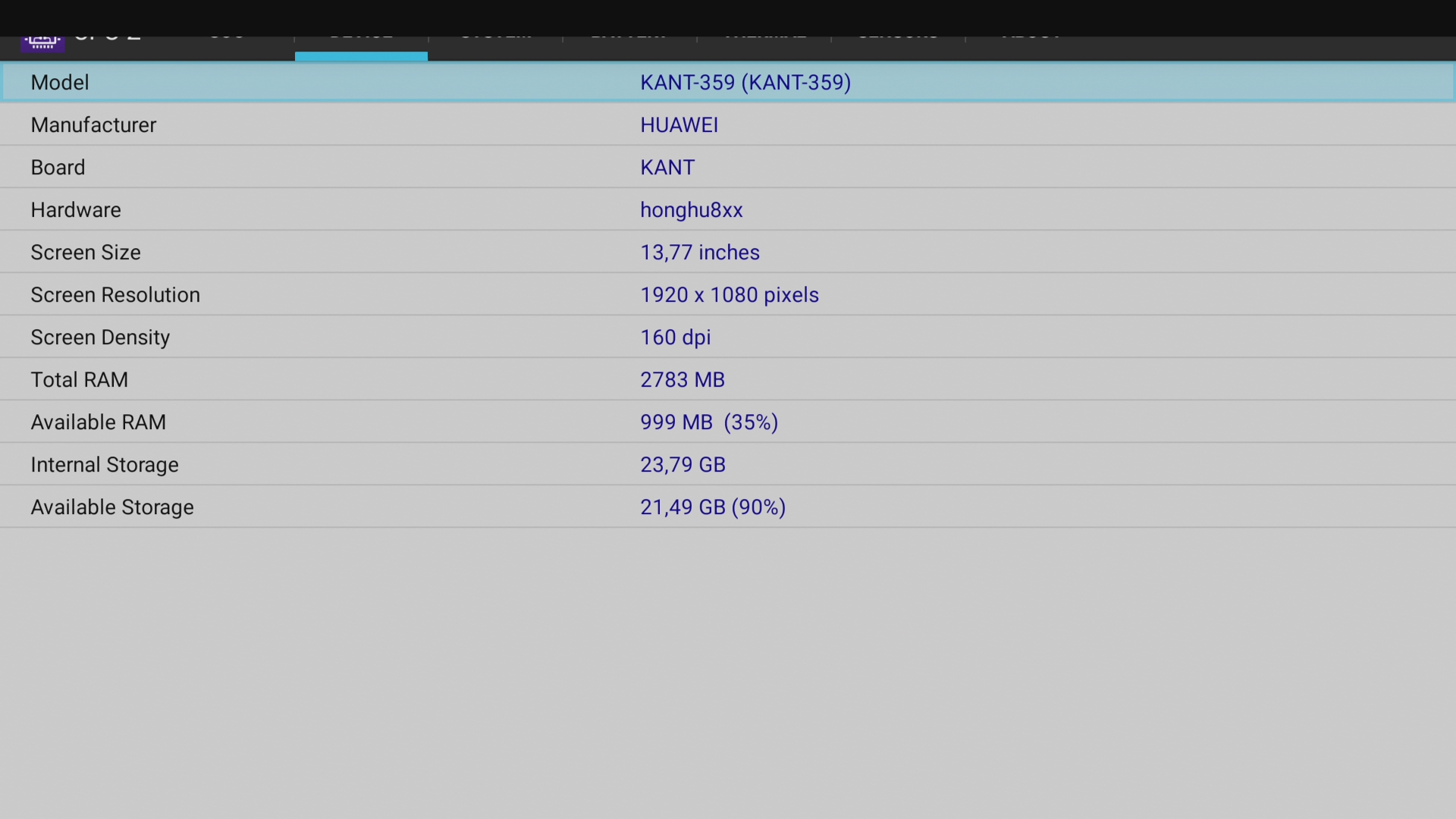Select the highlighted DEVICE tab
The height and width of the screenshot is (819, 1456).
pos(361,45)
